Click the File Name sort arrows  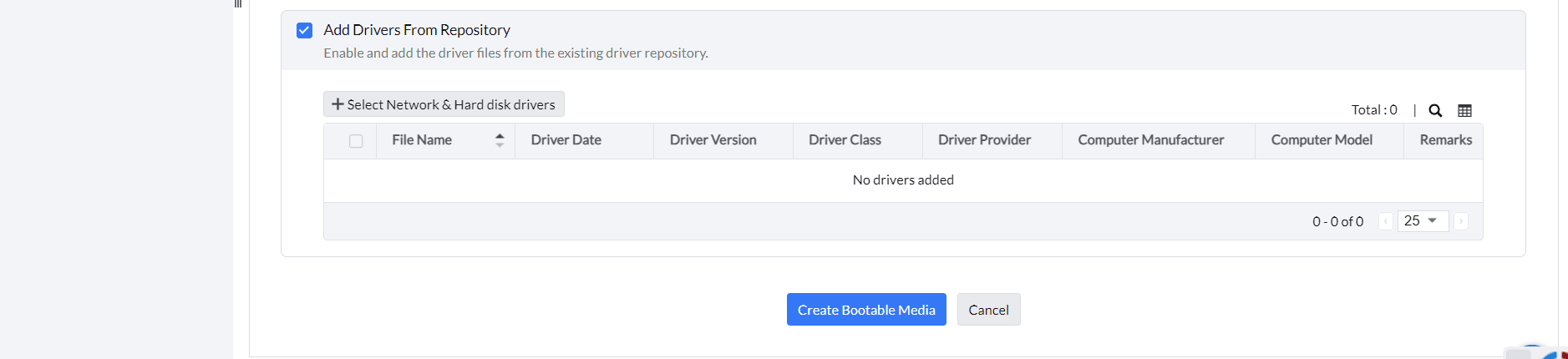click(x=500, y=140)
